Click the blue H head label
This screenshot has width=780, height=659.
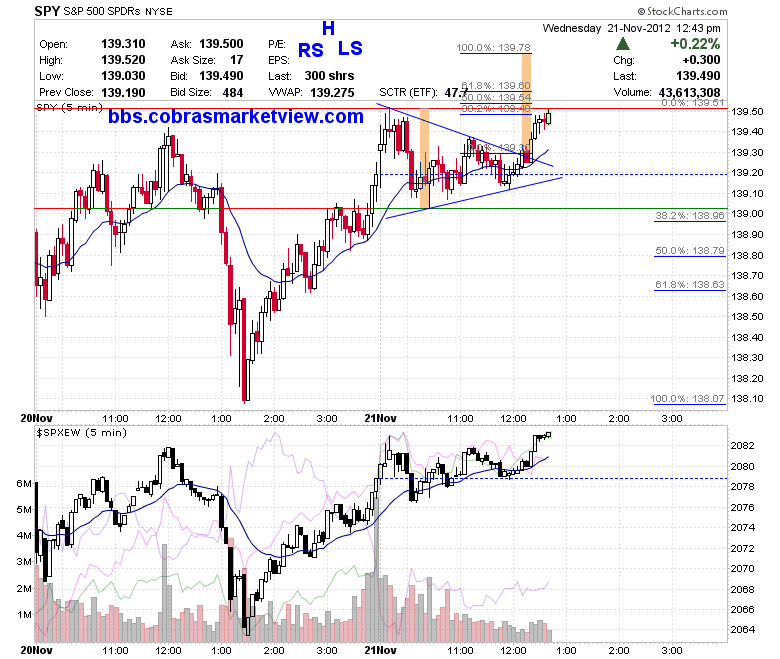(x=328, y=28)
